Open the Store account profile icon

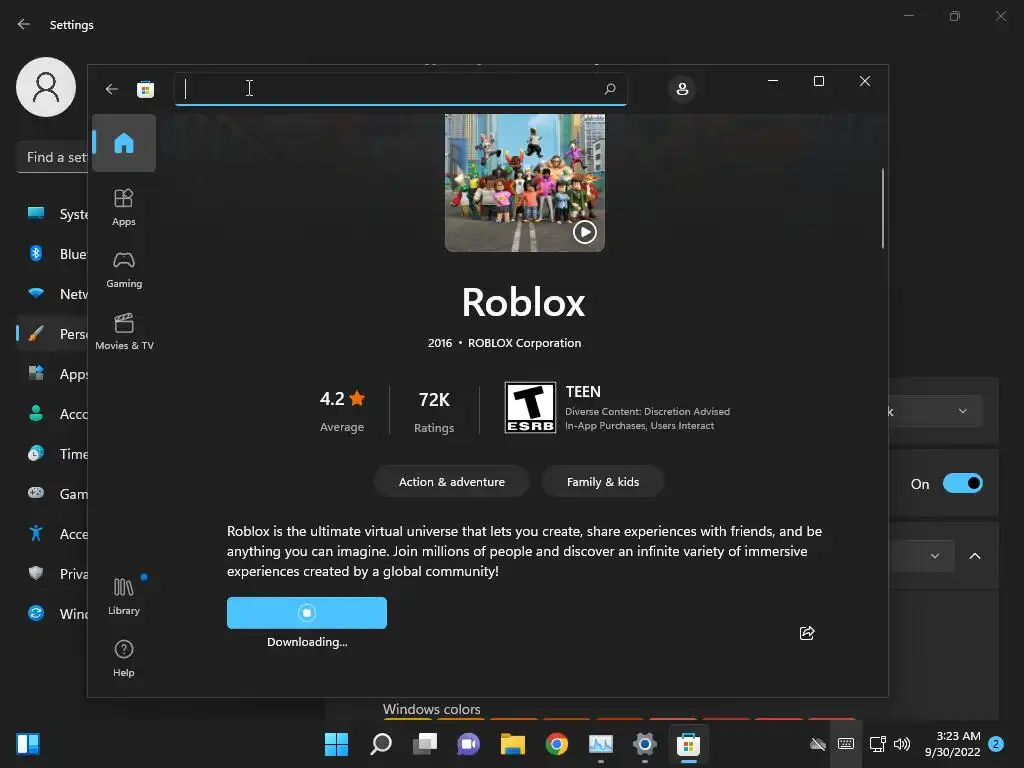682,88
